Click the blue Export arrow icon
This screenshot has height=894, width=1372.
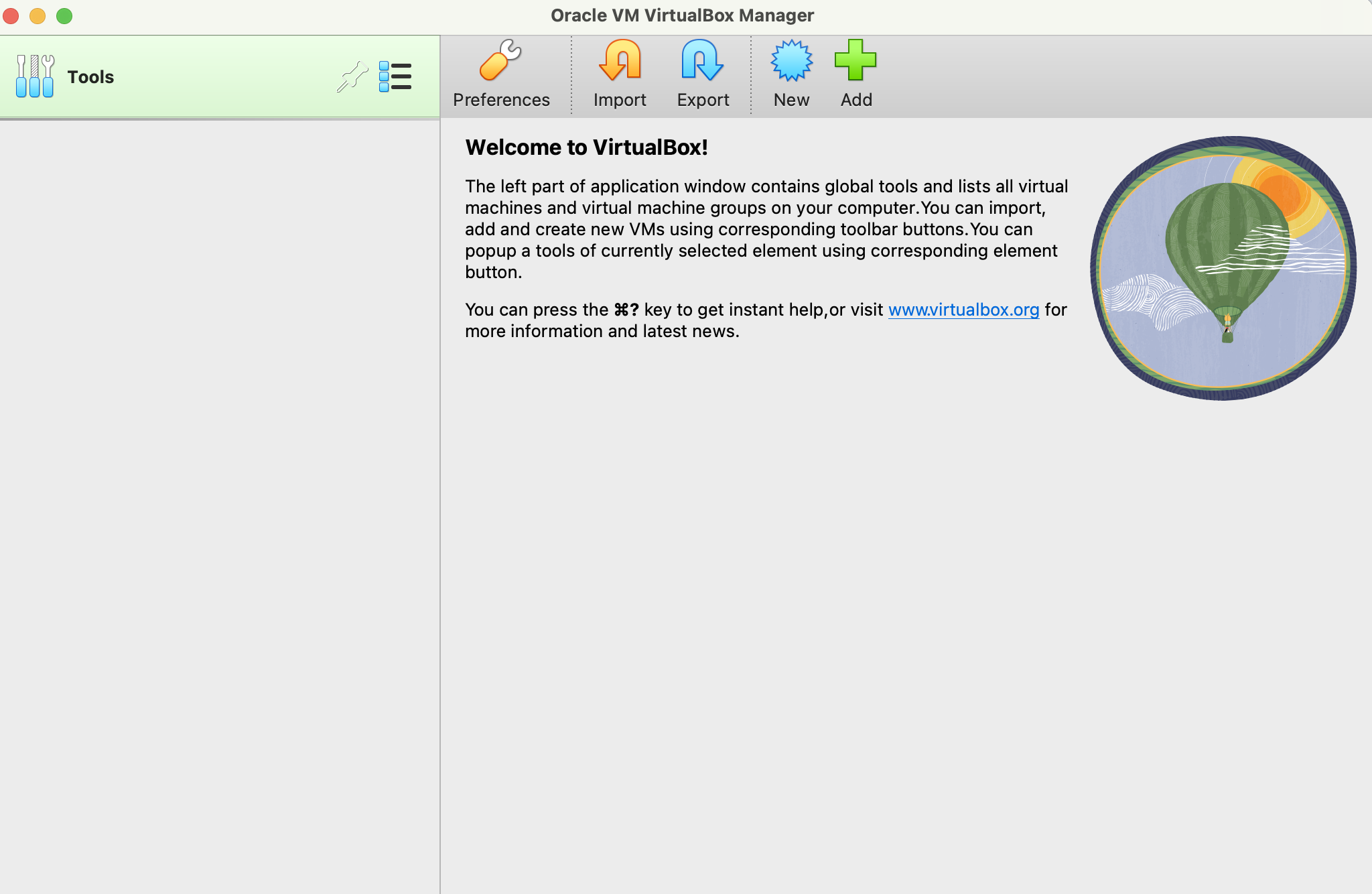pos(702,60)
